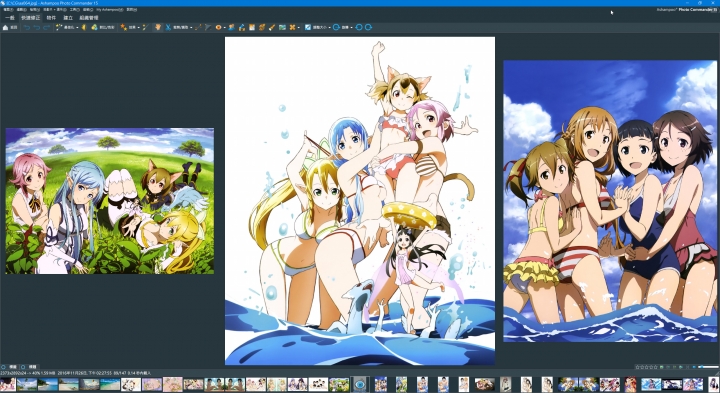
Task: Expand the dropdown beside the orange X icon
Action: pos(299,28)
